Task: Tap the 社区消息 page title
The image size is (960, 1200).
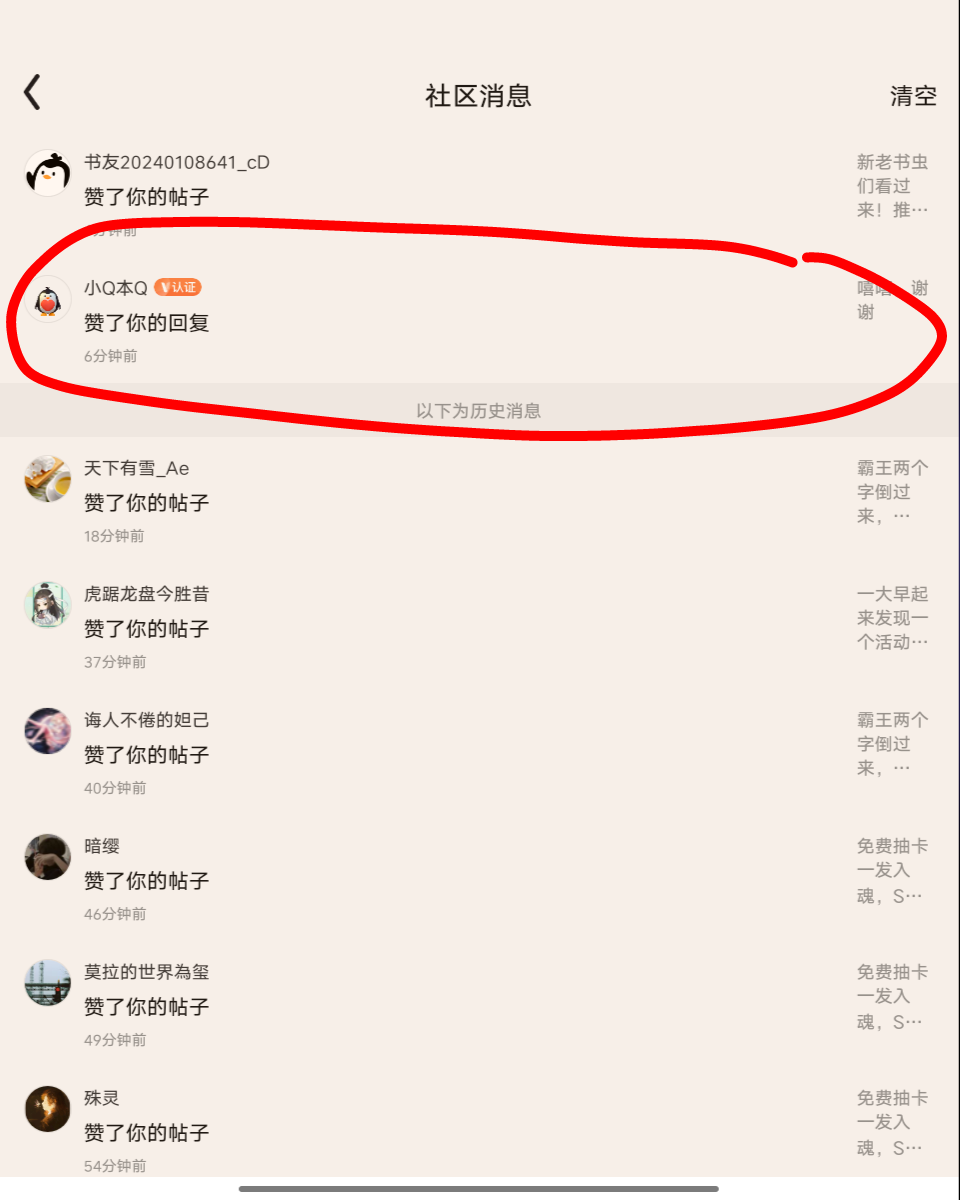Action: click(x=478, y=96)
